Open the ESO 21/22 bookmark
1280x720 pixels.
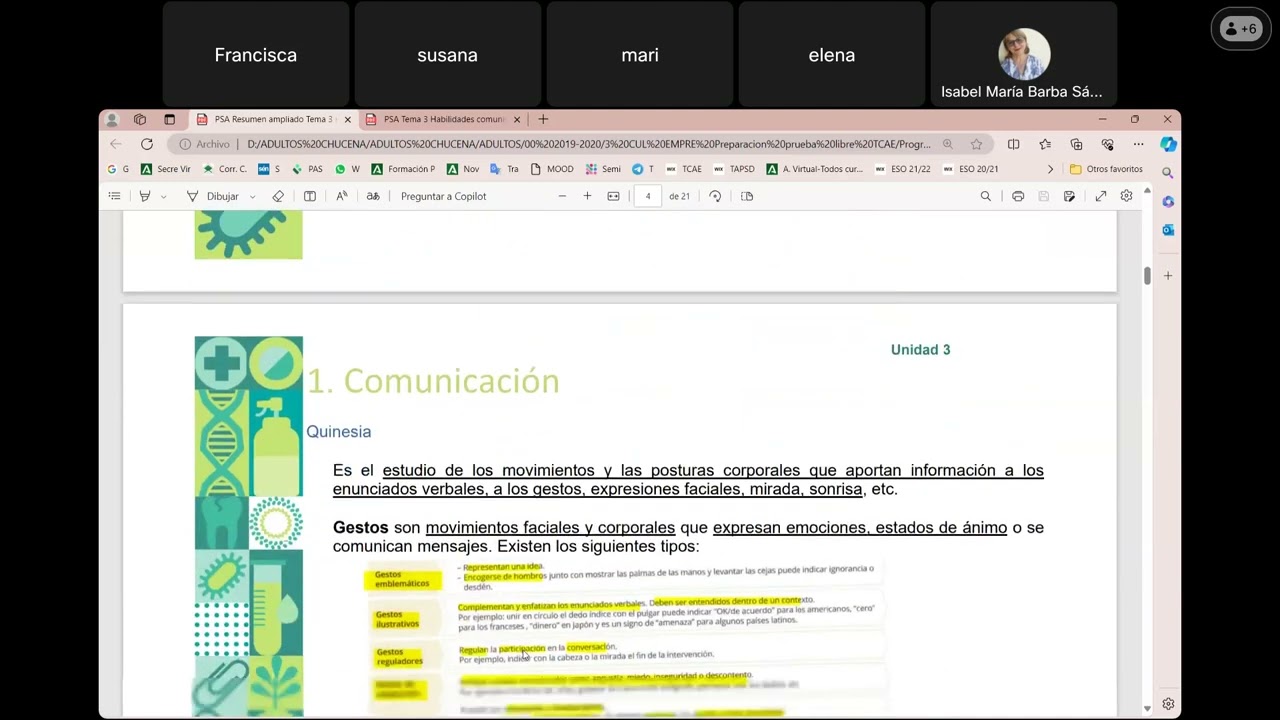(x=902, y=169)
